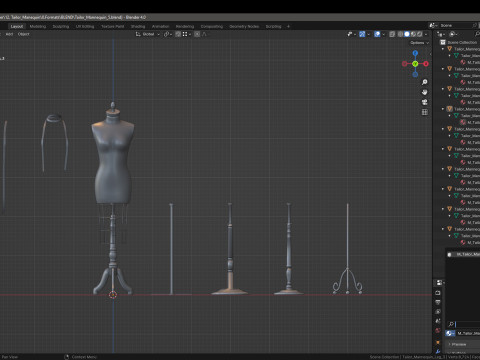
Task: Switch to the Modeling workspace tab
Action: tap(38, 26)
